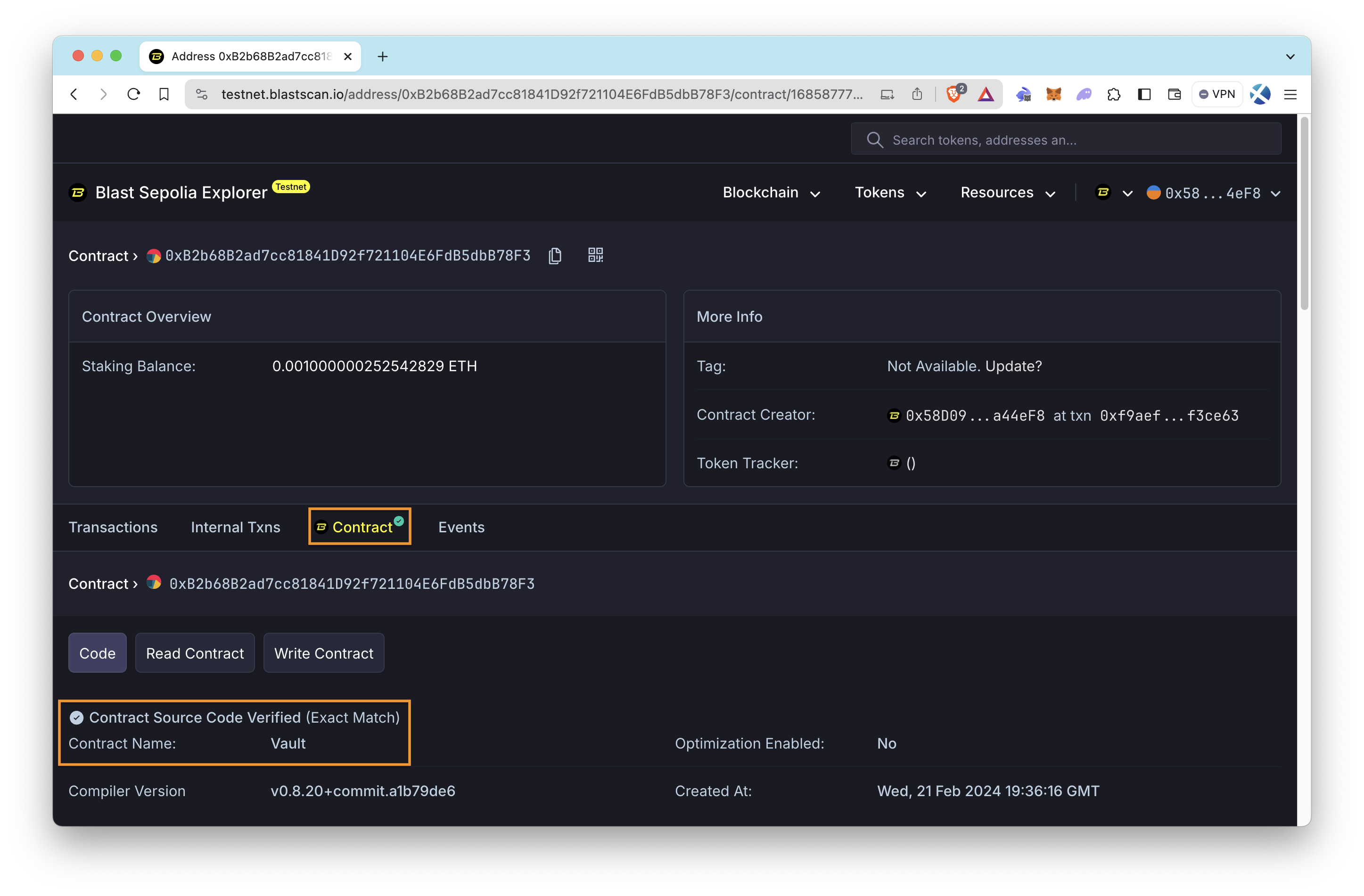Bookmark this page
This screenshot has height=896, width=1364.
pos(164,94)
